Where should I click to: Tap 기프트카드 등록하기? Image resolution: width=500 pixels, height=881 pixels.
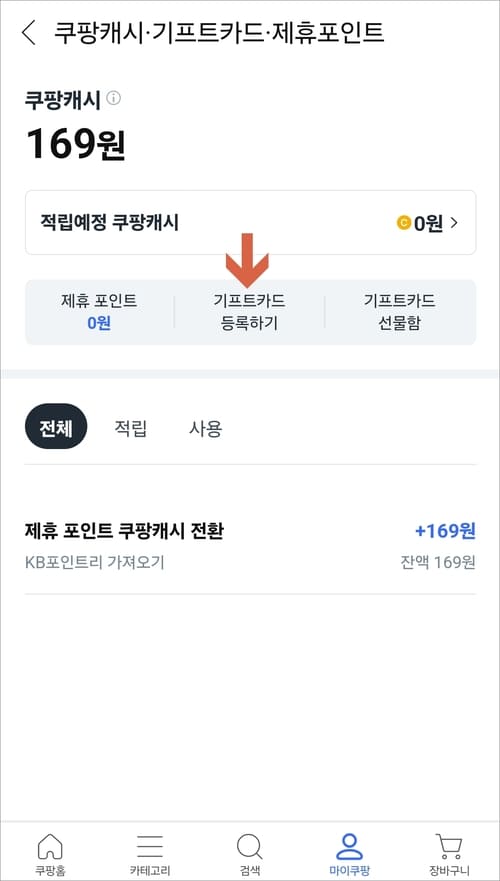pos(249,312)
